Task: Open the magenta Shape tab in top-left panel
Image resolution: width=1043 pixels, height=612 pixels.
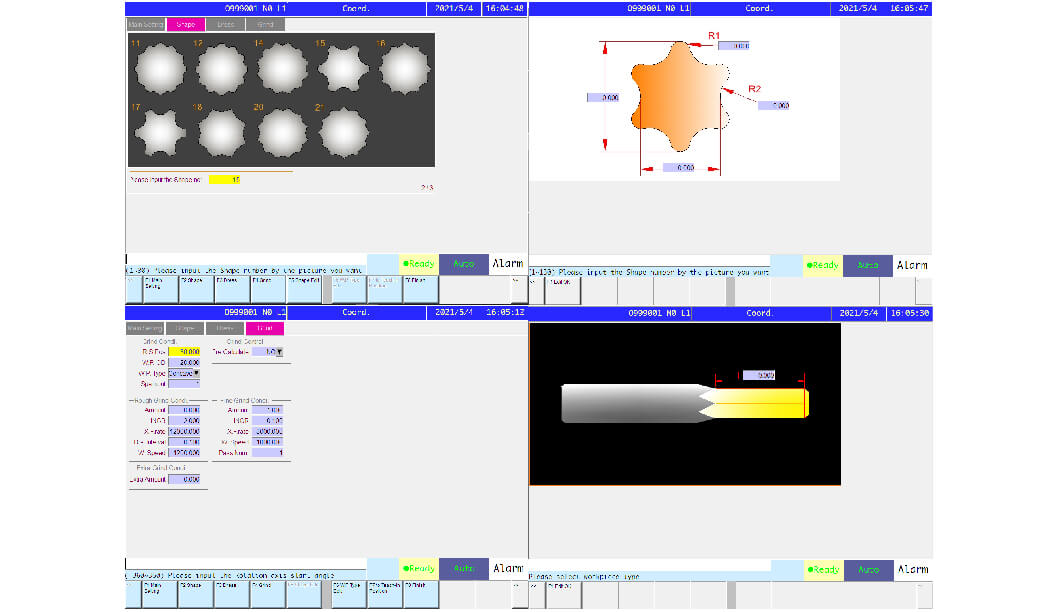Action: 186,23
